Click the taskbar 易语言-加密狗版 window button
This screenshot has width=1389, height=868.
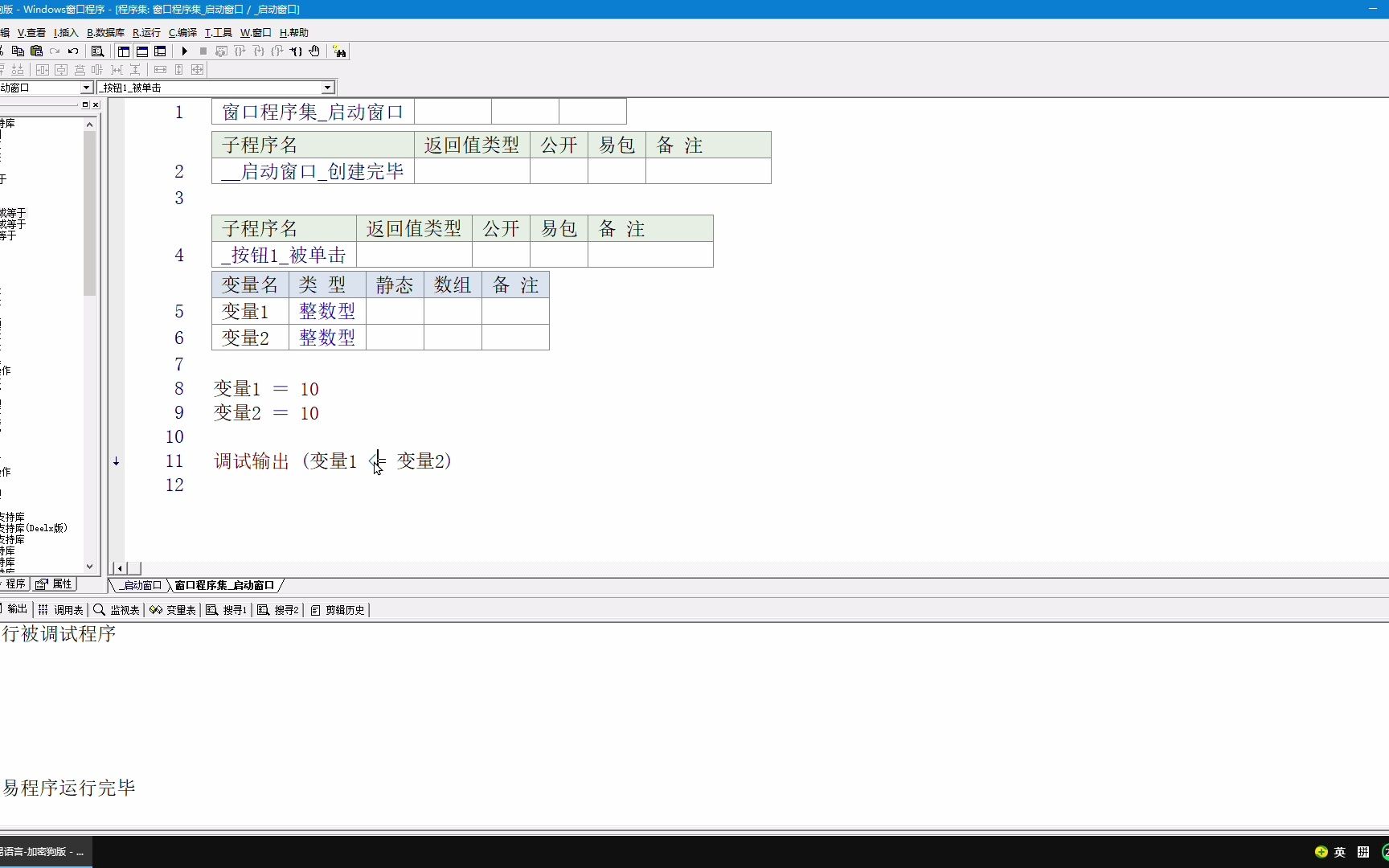point(46,852)
